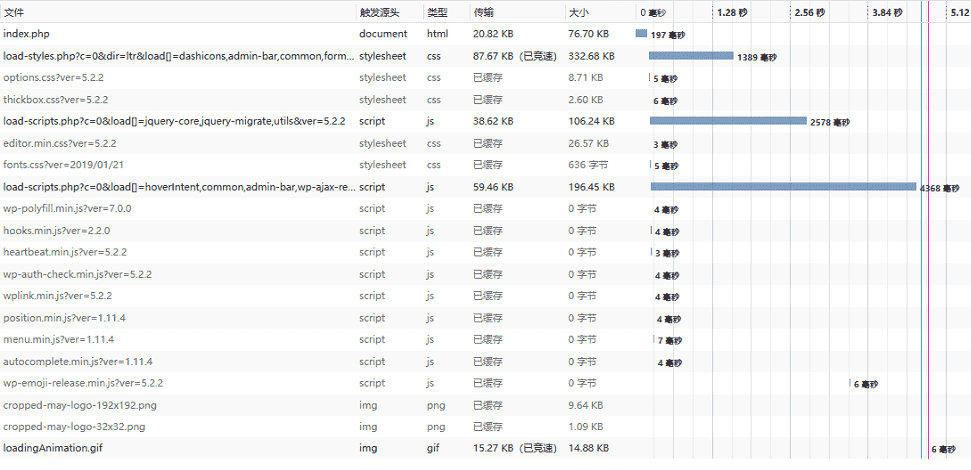
Task: Select cropped-may-logo-192x192.png request
Action: pyautogui.click(x=486, y=405)
